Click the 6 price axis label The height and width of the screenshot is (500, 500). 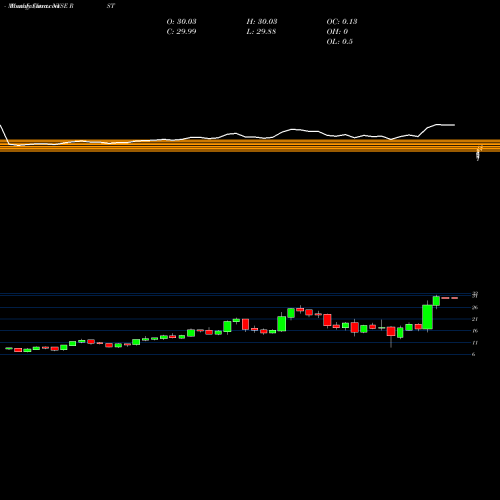474,354
